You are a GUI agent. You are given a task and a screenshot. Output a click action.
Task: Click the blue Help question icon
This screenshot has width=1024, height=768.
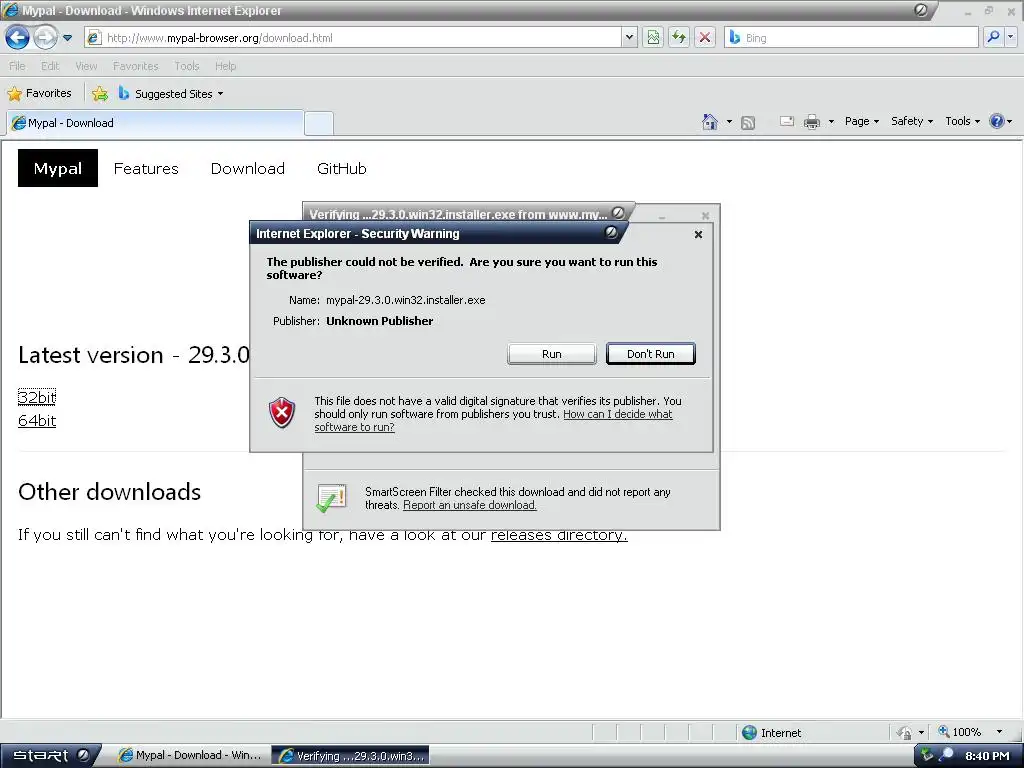tap(997, 121)
